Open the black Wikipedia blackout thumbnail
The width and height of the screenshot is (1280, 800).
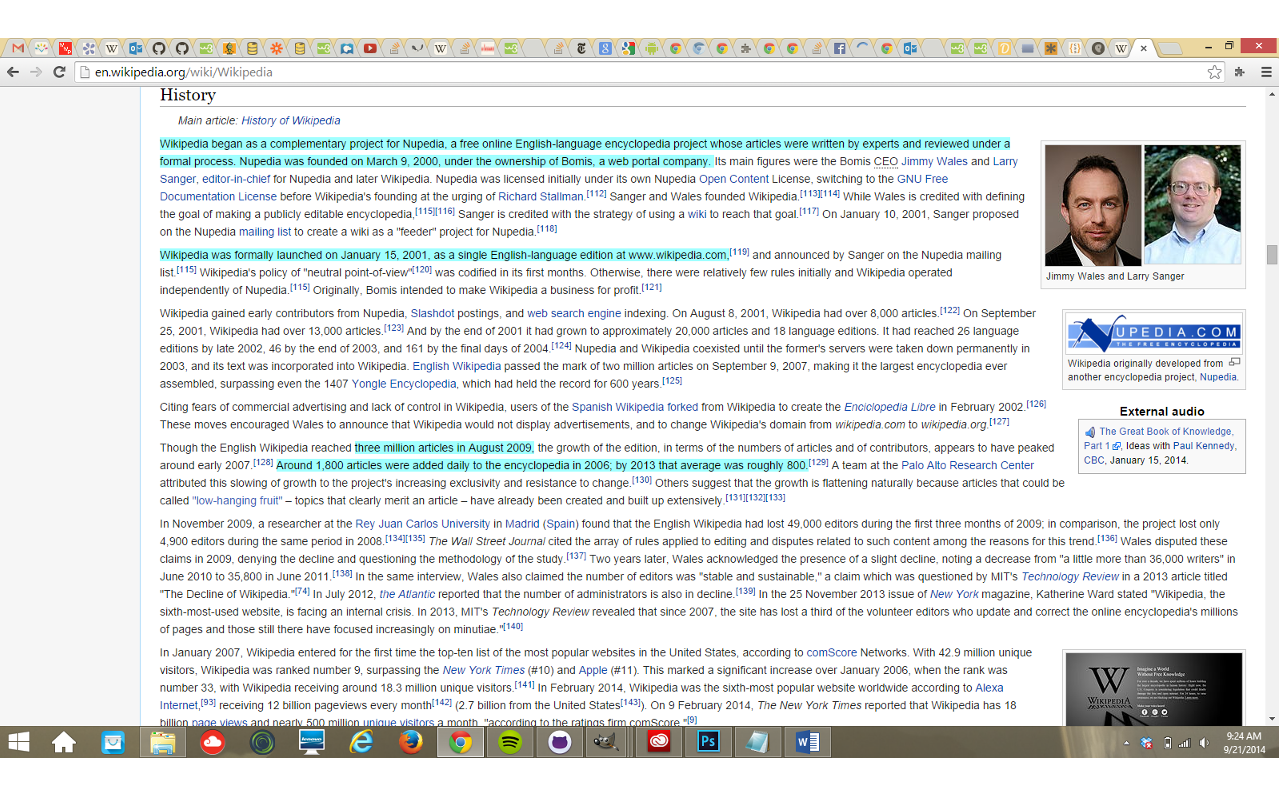1154,690
